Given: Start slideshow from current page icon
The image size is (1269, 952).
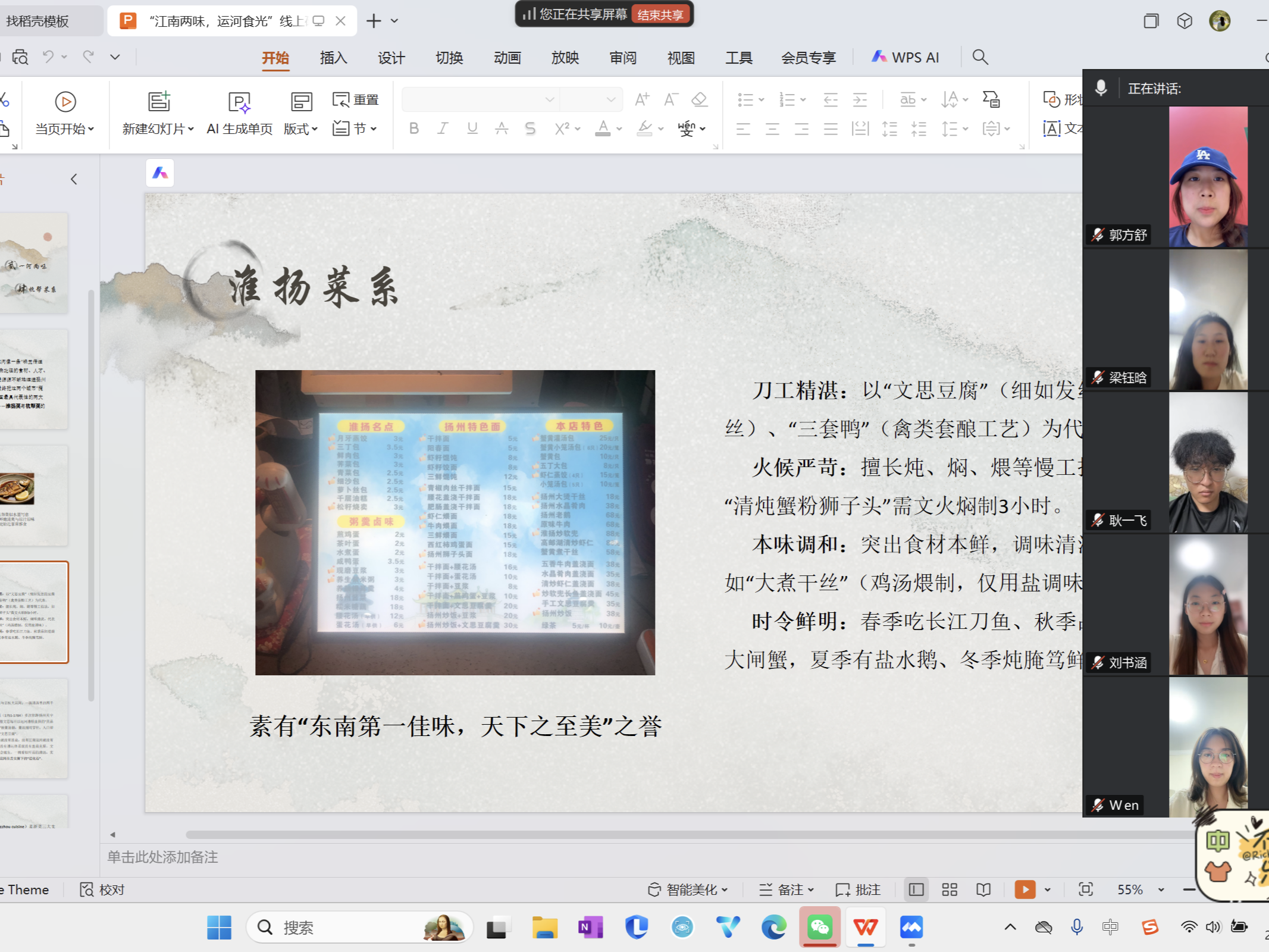Looking at the screenshot, I should 65,102.
